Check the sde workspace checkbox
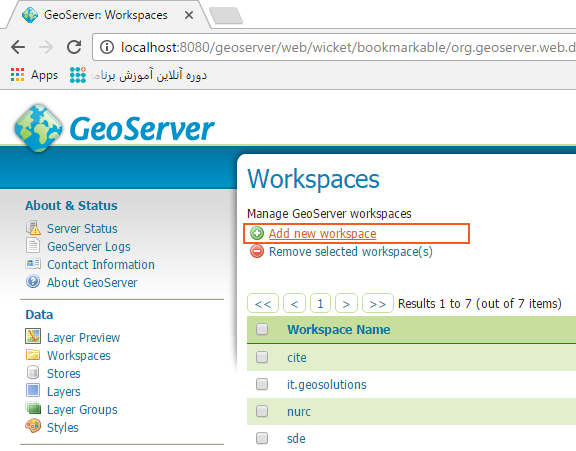 tap(262, 438)
